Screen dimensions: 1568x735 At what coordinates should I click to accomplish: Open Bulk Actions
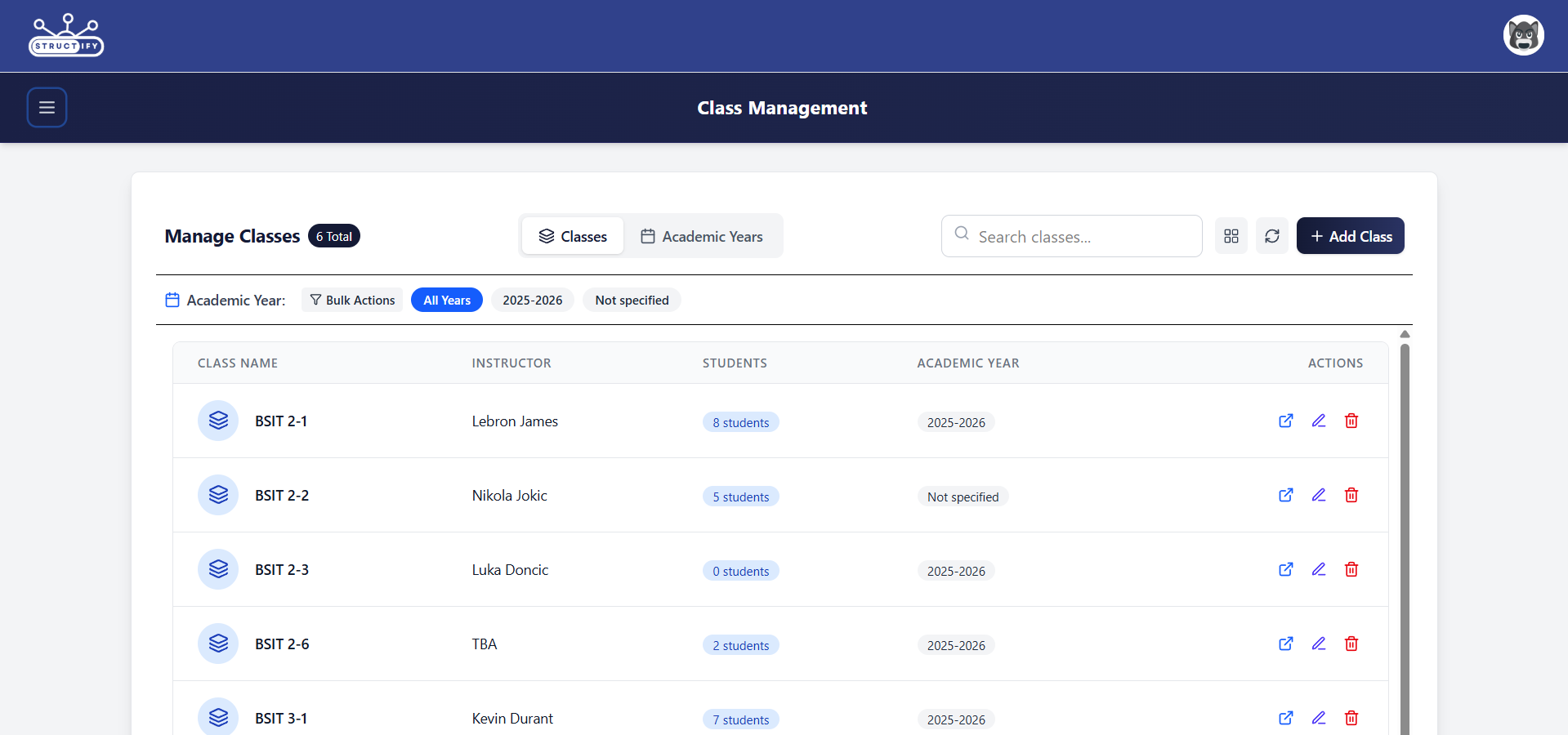352,300
